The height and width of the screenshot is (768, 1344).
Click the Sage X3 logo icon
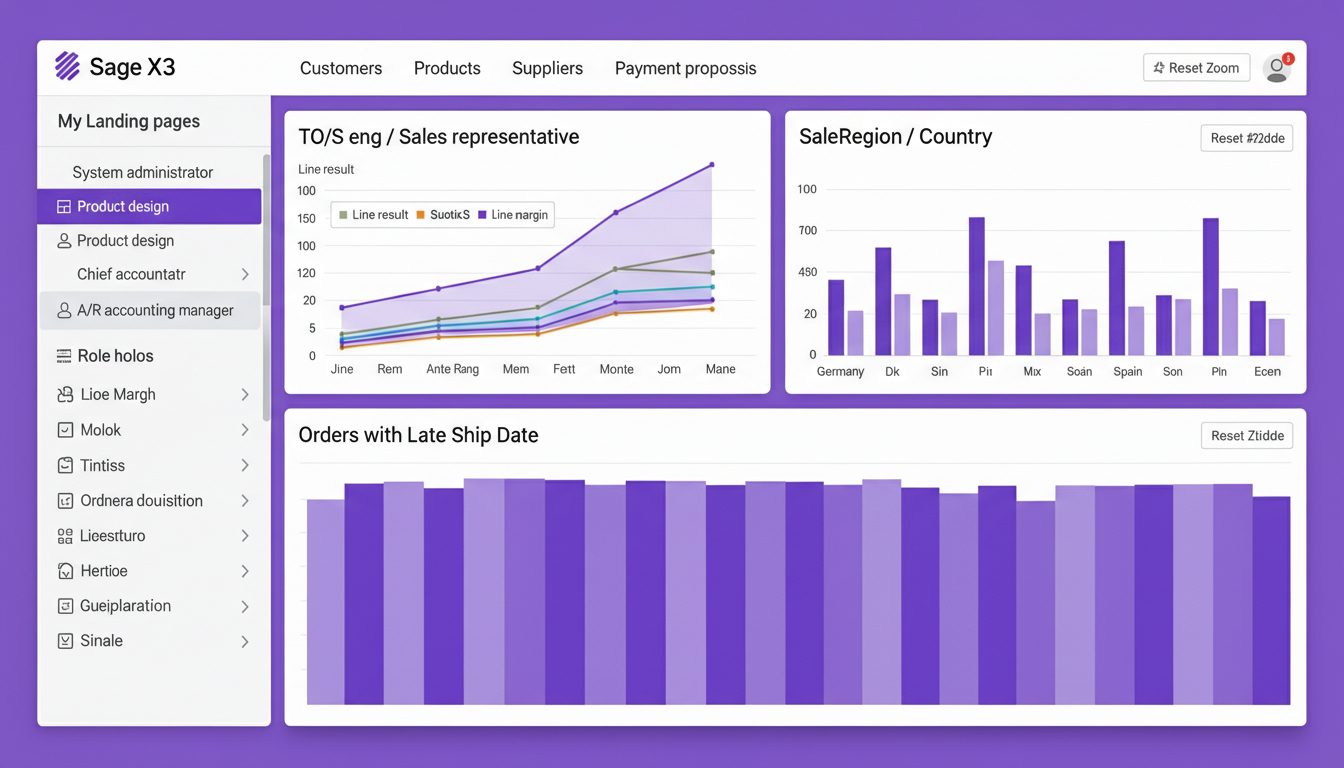click(67, 66)
